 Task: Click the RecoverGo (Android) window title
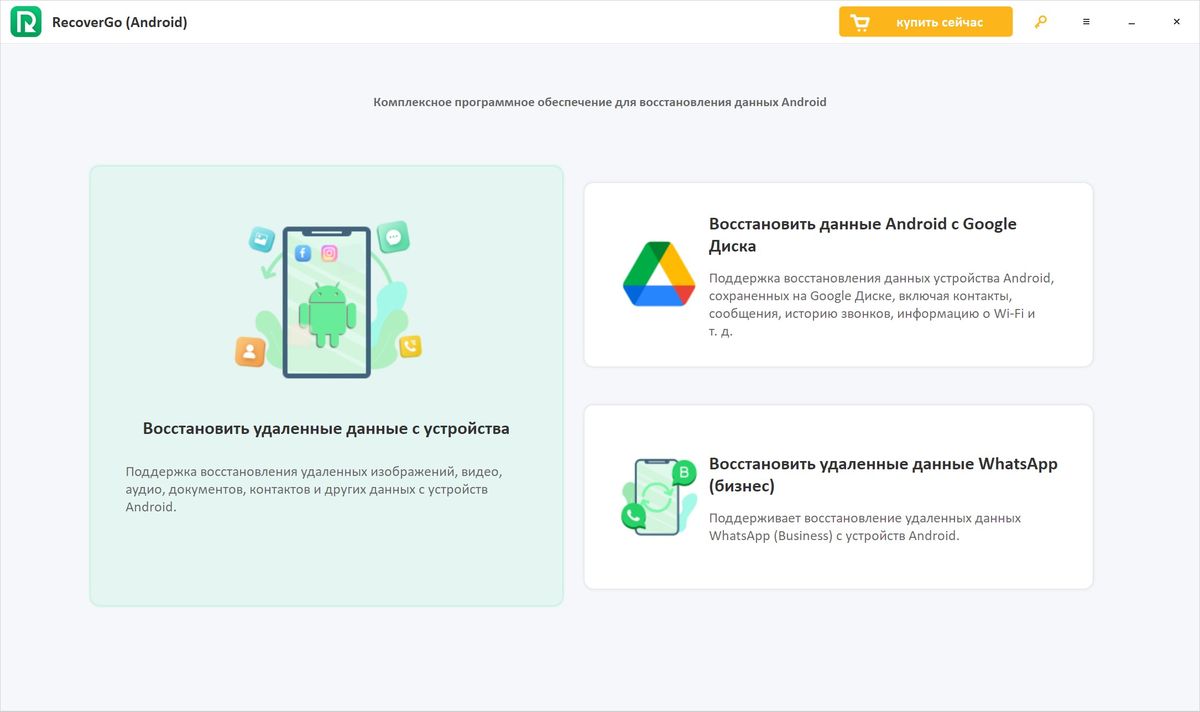(x=119, y=22)
